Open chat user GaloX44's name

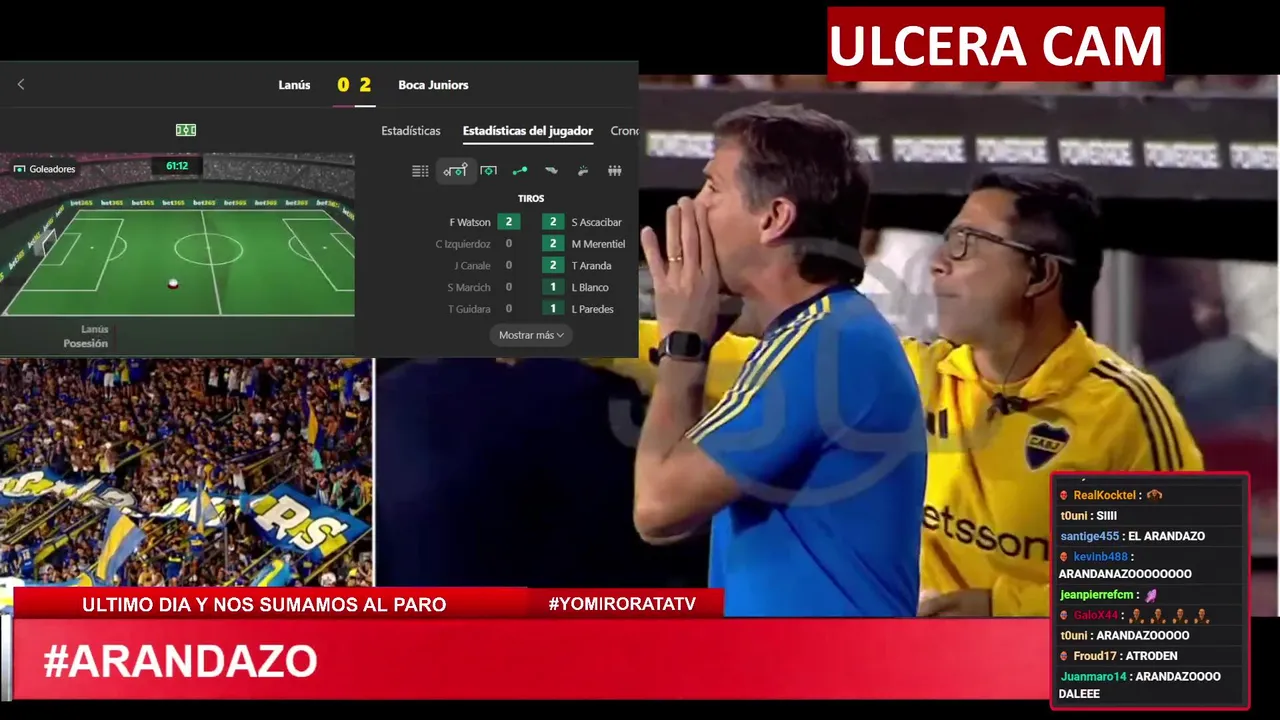click(1096, 616)
